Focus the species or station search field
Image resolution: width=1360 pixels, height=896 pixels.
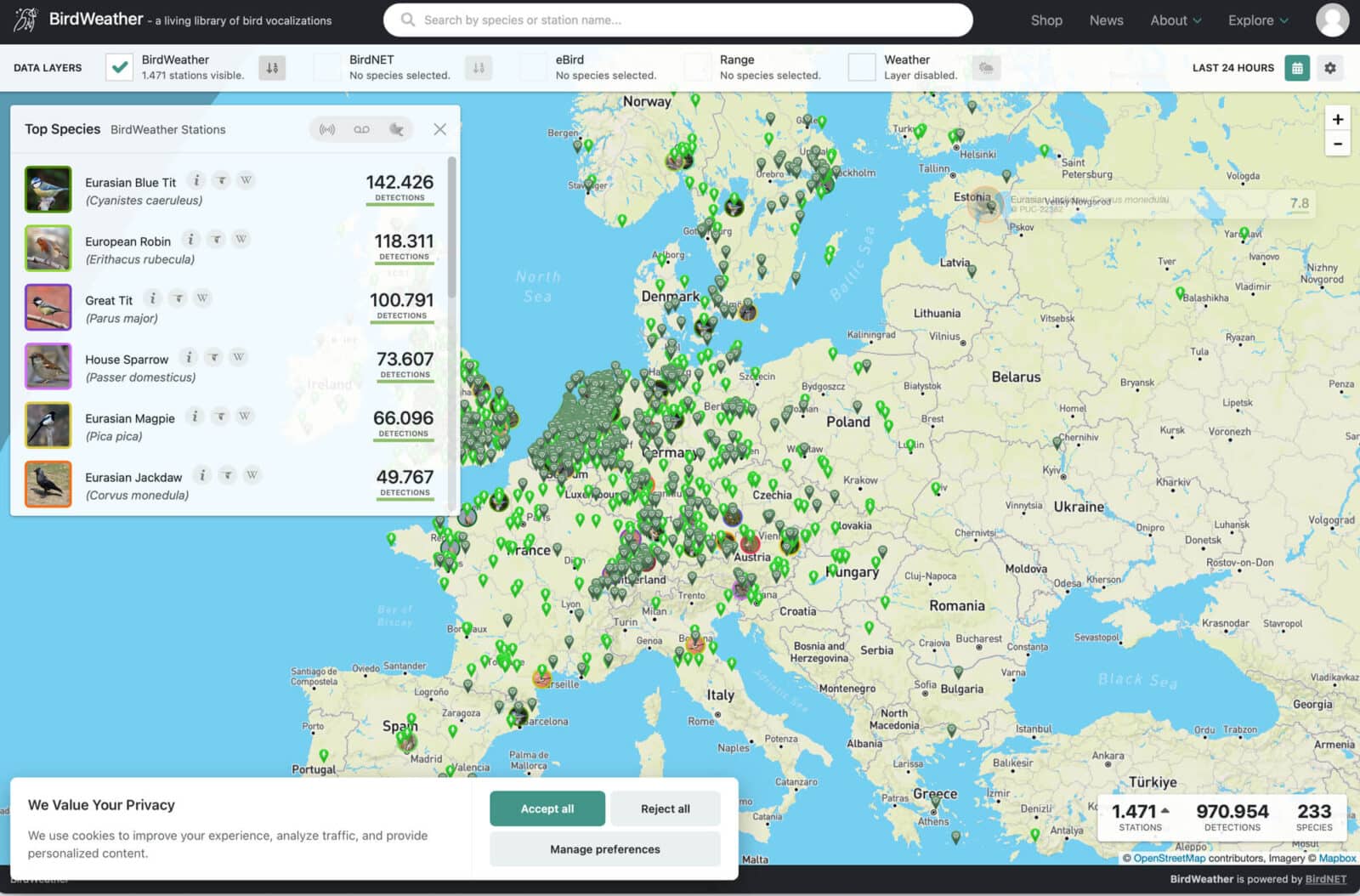677,20
